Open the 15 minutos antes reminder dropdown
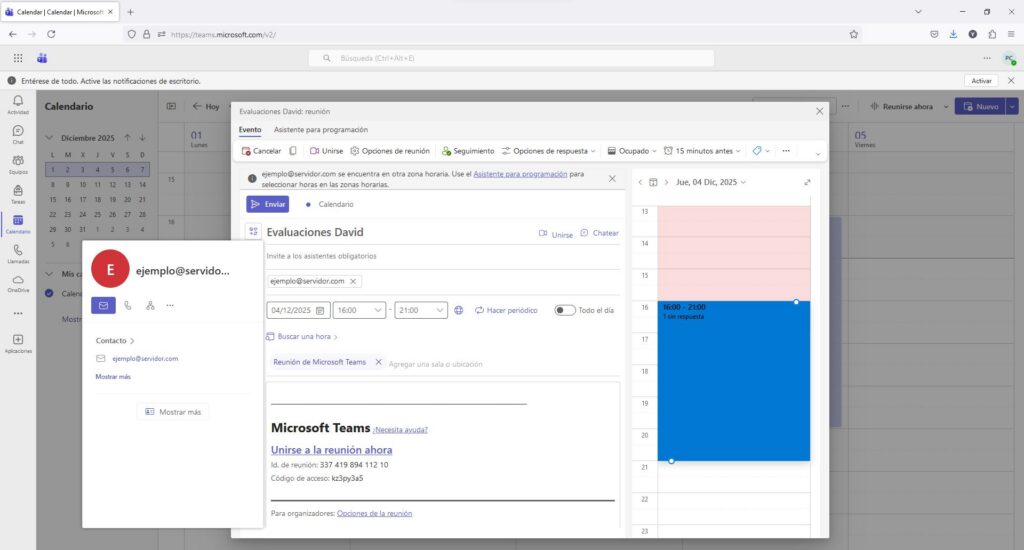This screenshot has width=1024, height=550. tap(702, 151)
